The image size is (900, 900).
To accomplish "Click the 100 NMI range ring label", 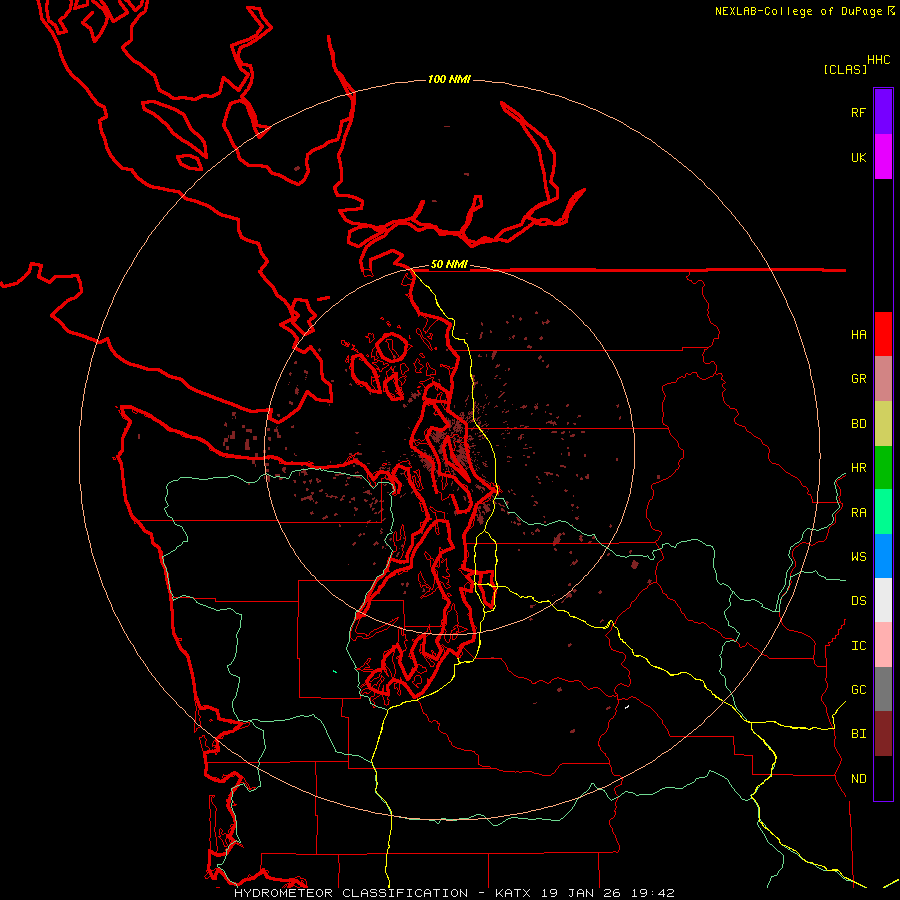I will pos(449,79).
